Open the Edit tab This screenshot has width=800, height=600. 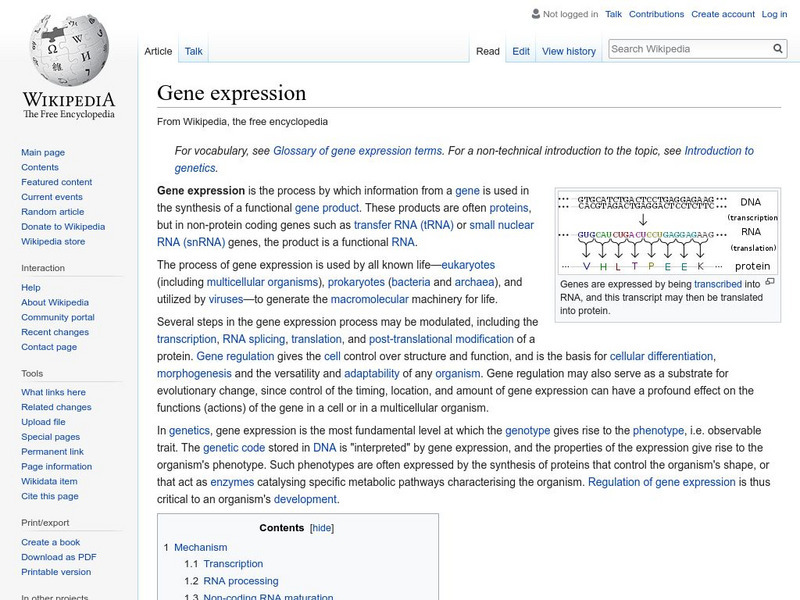[521, 51]
